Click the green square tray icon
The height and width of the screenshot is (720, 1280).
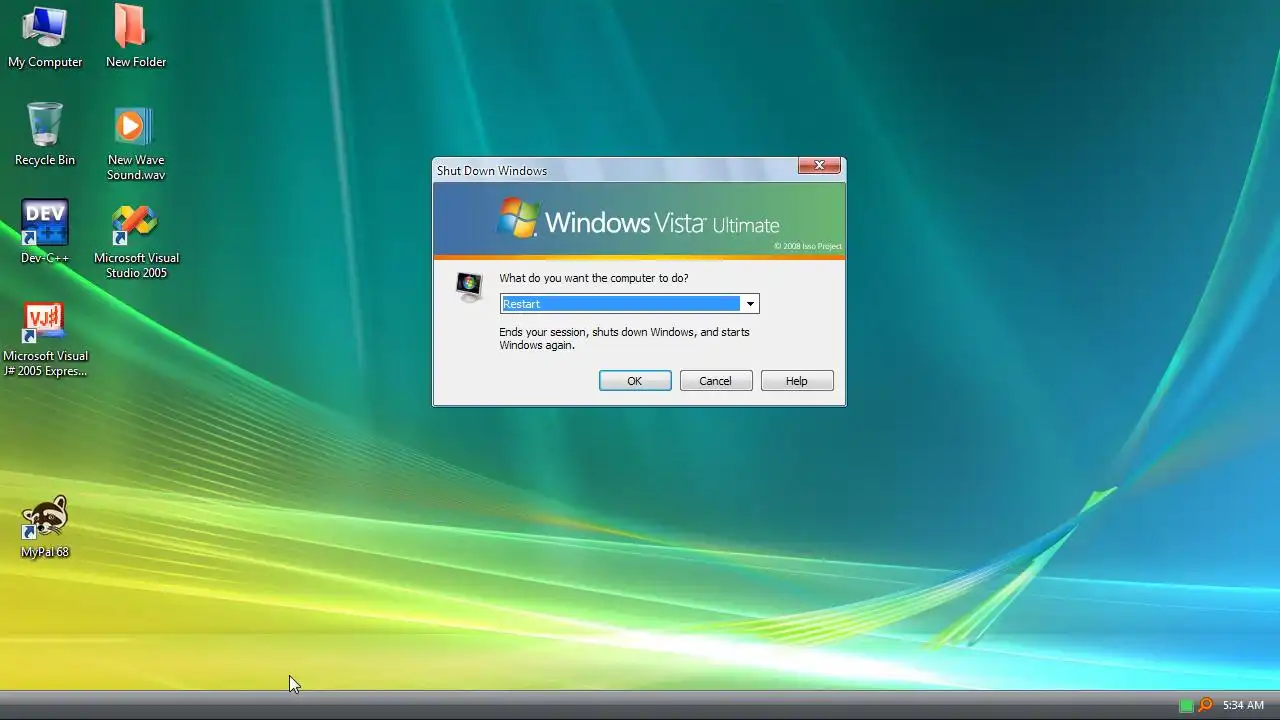tap(1186, 705)
